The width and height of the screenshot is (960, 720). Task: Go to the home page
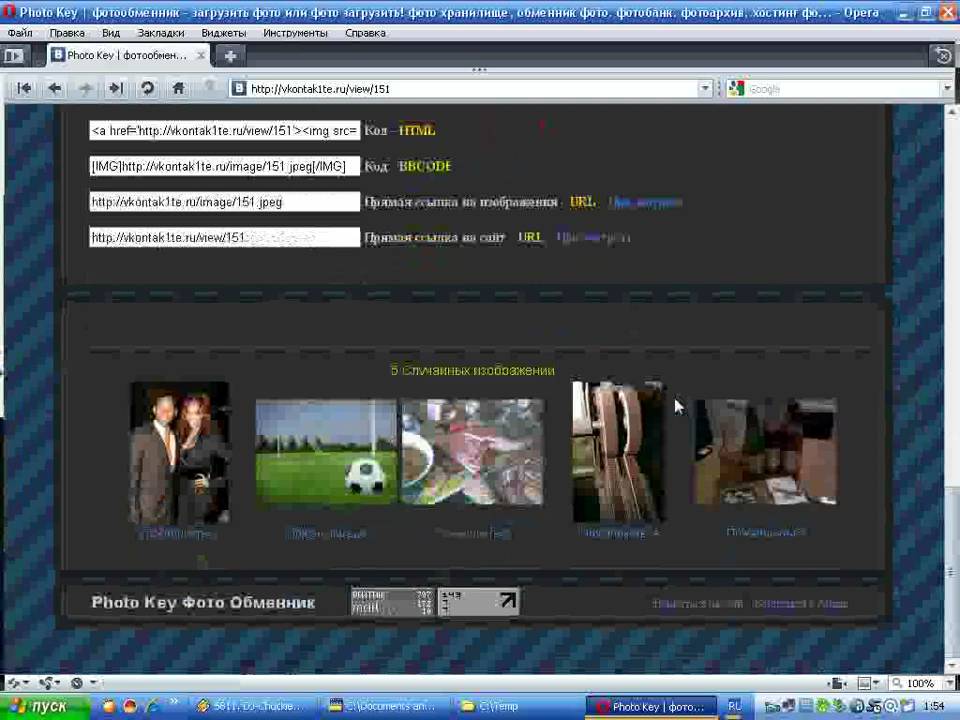(178, 89)
